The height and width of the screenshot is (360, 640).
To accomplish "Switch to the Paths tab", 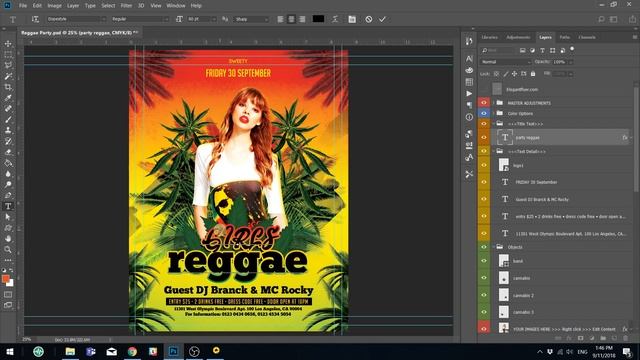I will pos(564,37).
